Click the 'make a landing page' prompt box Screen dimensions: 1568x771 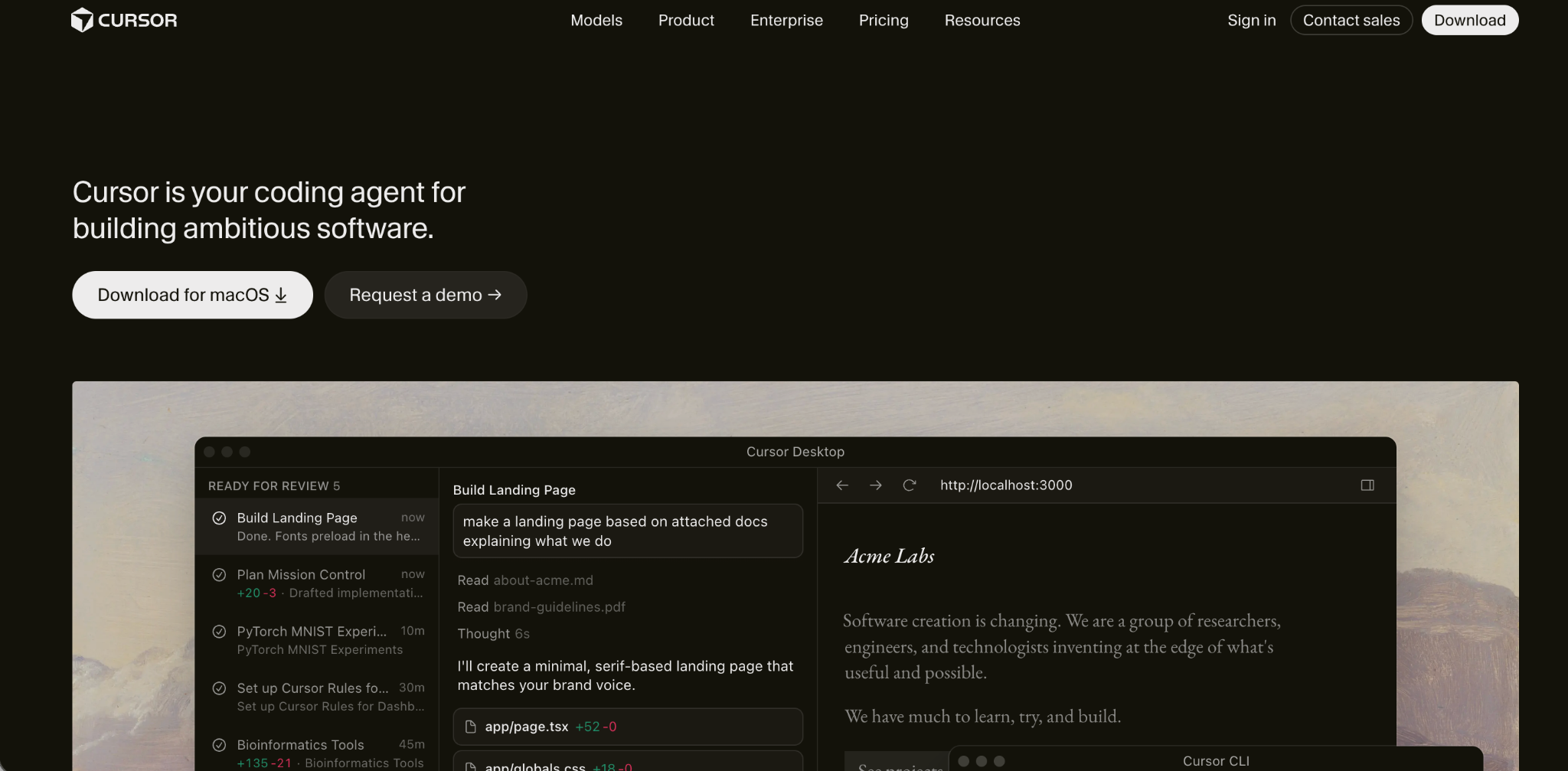[x=628, y=531]
